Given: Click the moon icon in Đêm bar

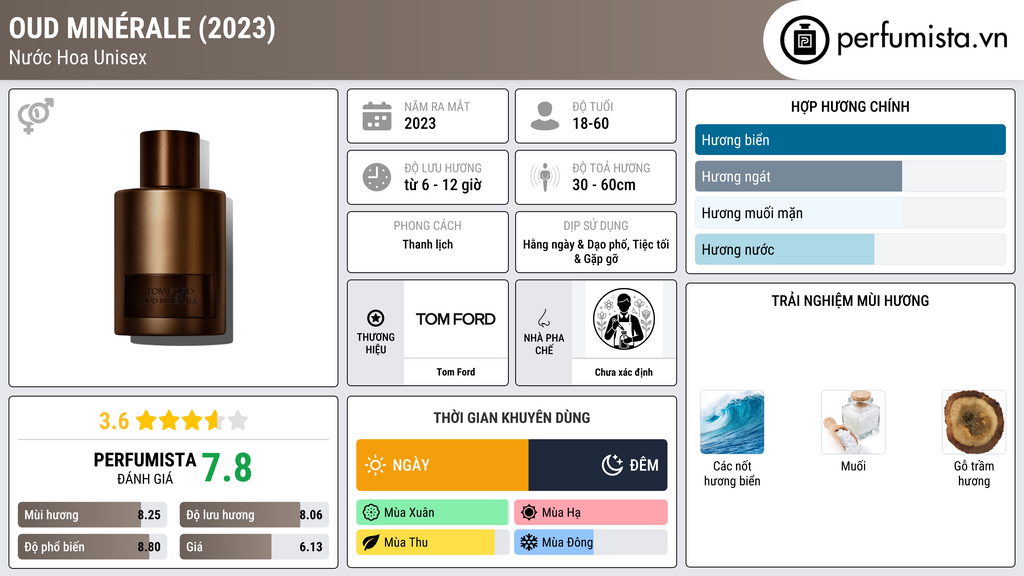Looking at the screenshot, I should coord(612,465).
